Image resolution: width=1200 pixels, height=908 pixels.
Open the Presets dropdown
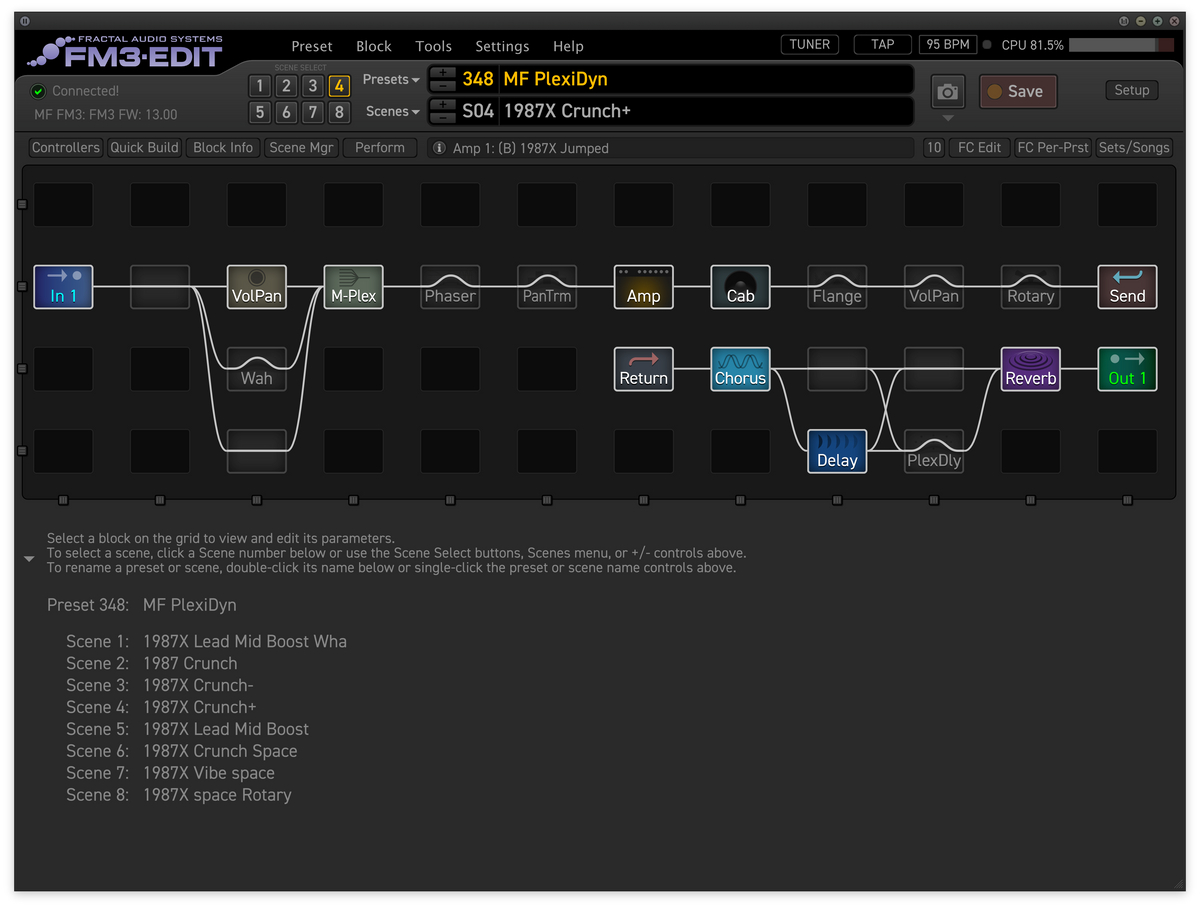[x=391, y=79]
